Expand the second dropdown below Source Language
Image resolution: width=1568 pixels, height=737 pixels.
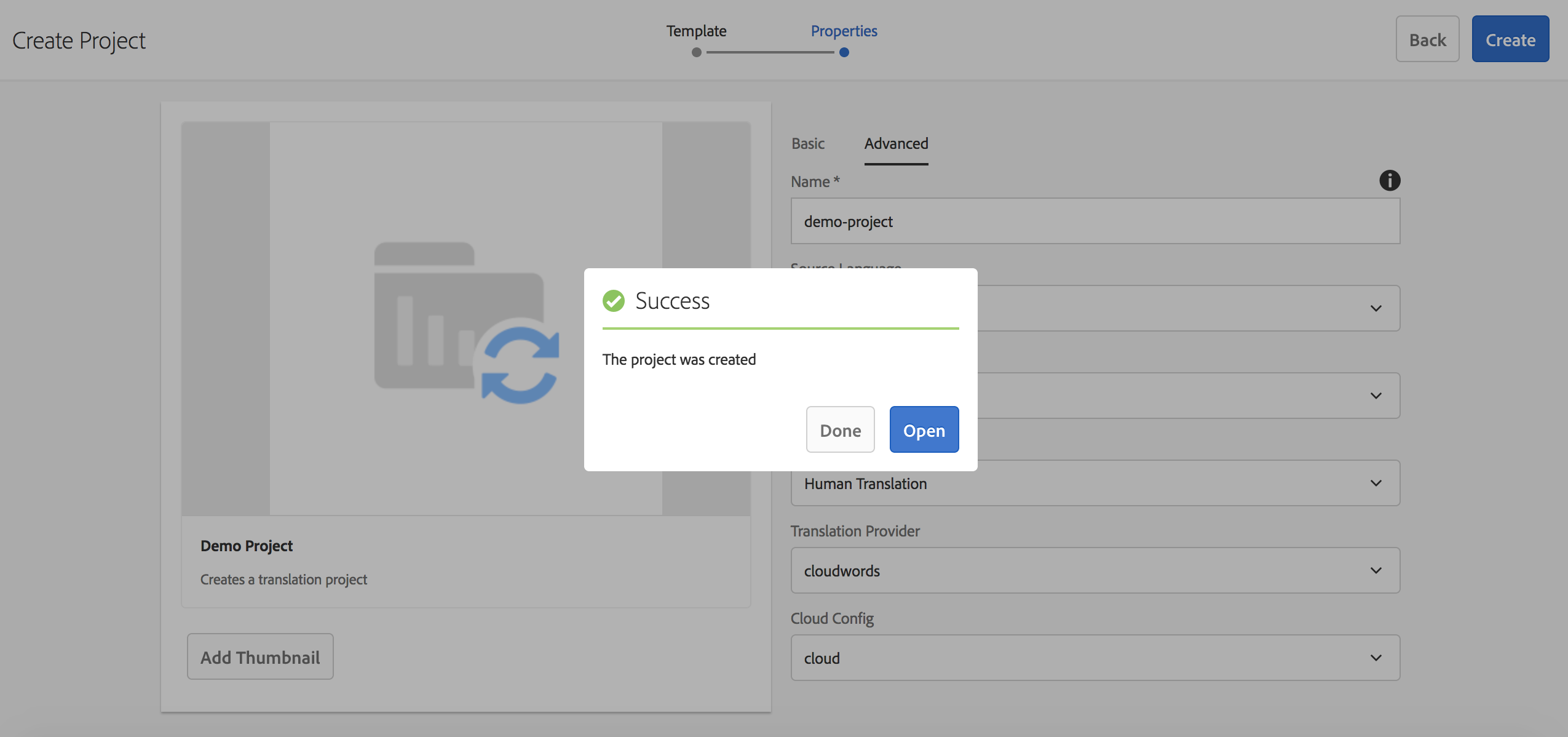[1376, 396]
